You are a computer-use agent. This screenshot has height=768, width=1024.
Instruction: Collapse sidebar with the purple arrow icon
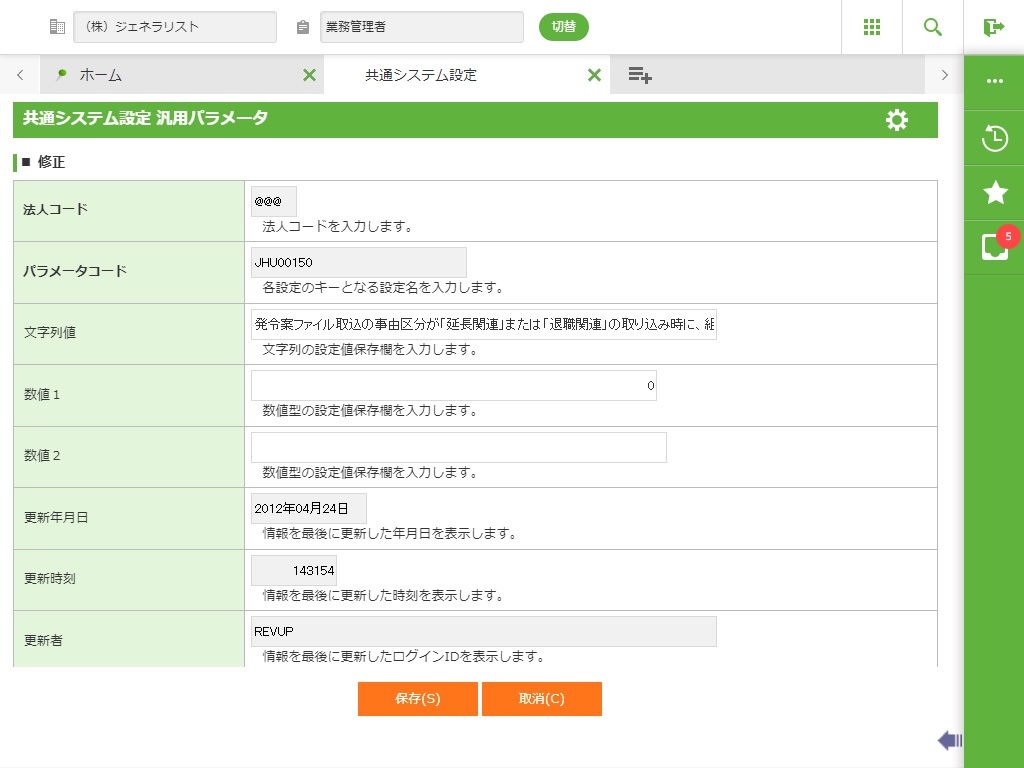tap(949, 740)
